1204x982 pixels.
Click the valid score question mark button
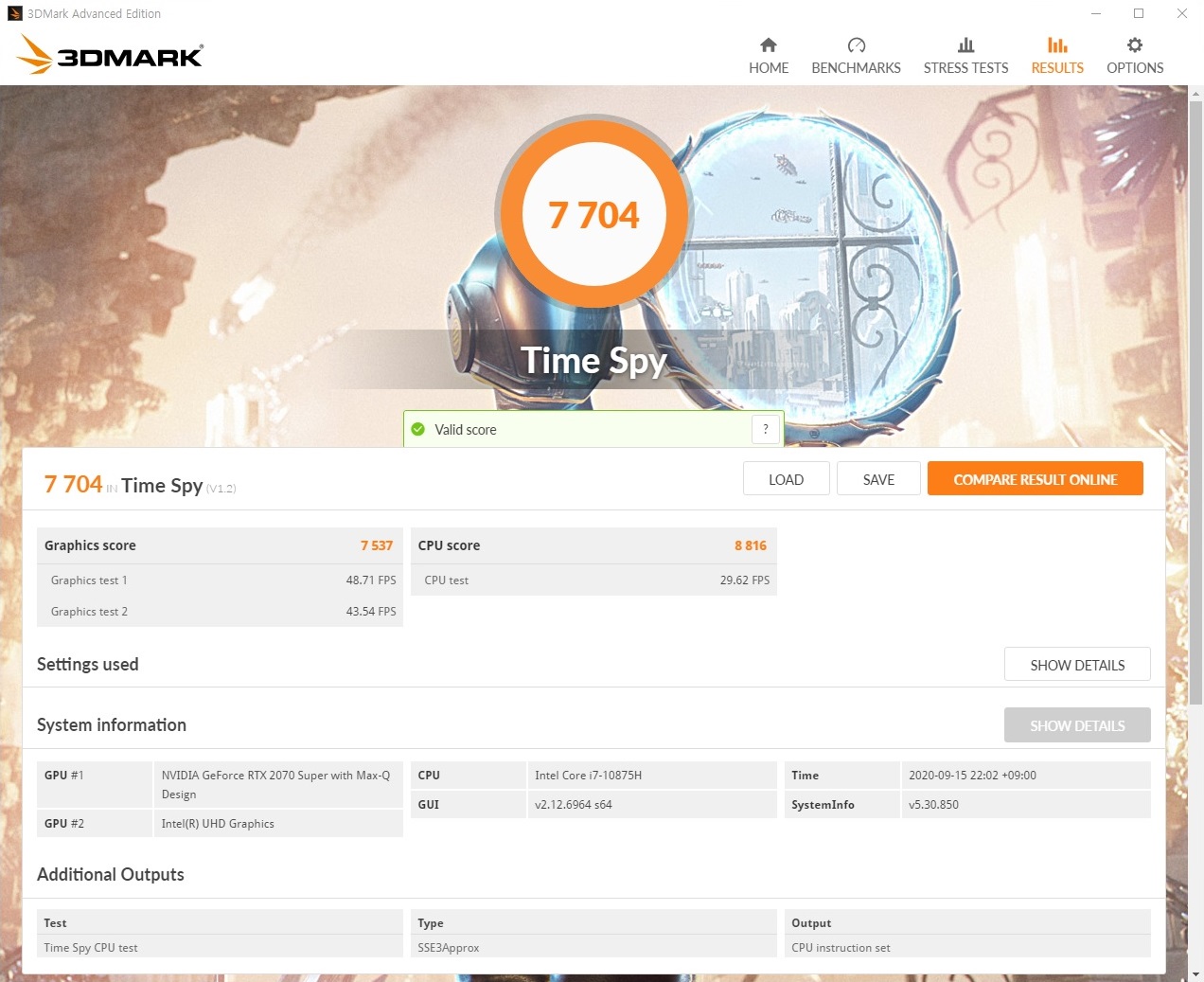pyautogui.click(x=766, y=429)
